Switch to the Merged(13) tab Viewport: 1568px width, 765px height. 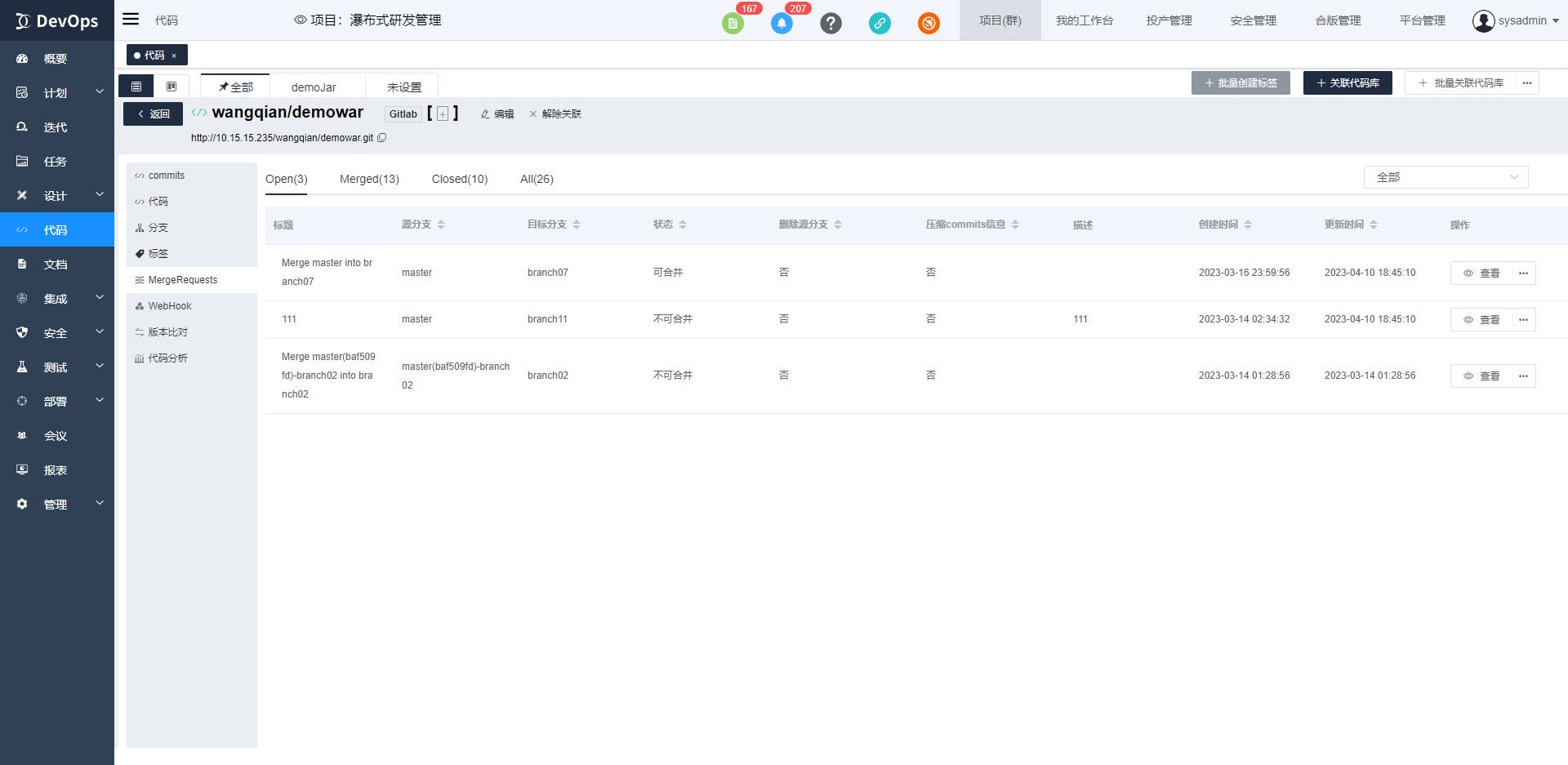click(369, 180)
